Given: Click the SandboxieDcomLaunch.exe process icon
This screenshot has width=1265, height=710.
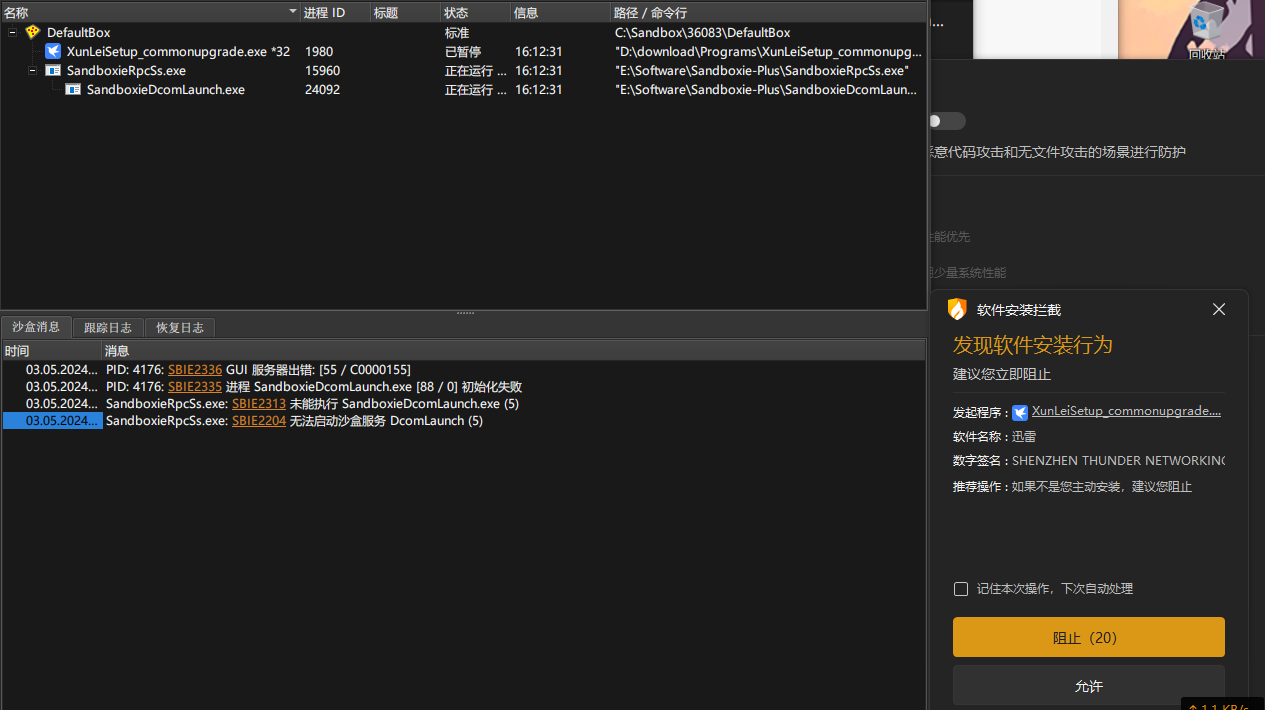Looking at the screenshot, I should 73,90.
